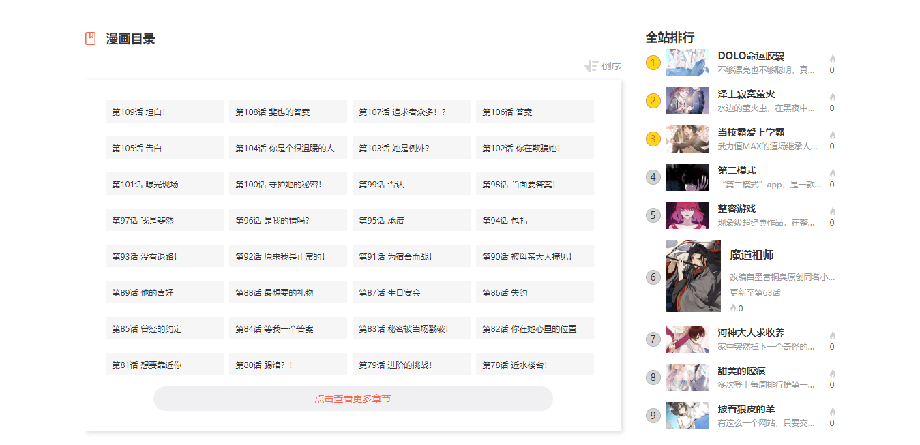Click the gold rank 1 badge
The height and width of the screenshot is (445, 920).
tap(653, 62)
